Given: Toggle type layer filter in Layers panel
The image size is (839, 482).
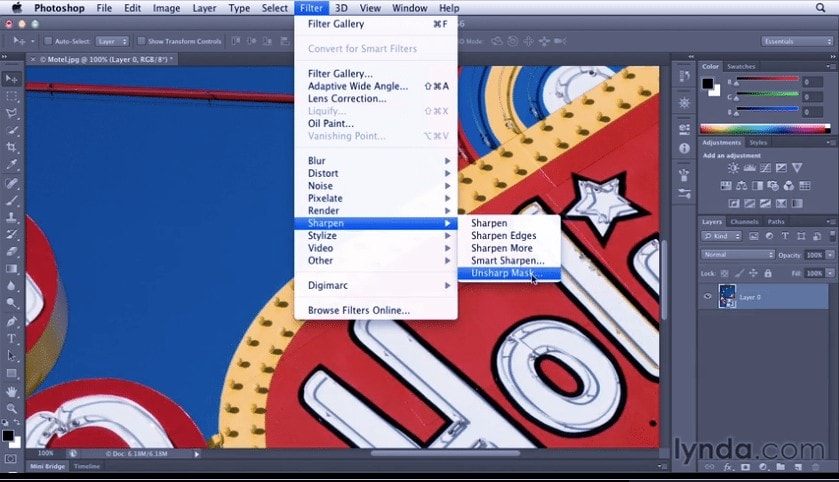Looking at the screenshot, I should (785, 236).
